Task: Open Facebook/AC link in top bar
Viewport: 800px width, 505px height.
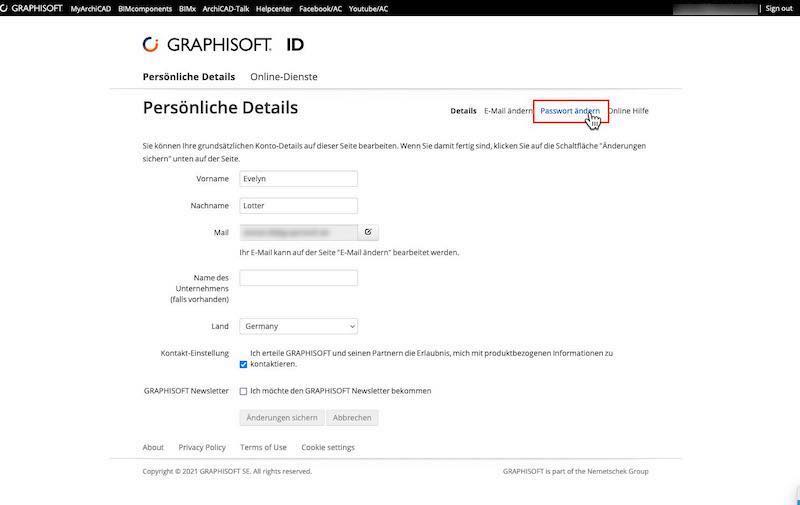Action: pos(320,9)
